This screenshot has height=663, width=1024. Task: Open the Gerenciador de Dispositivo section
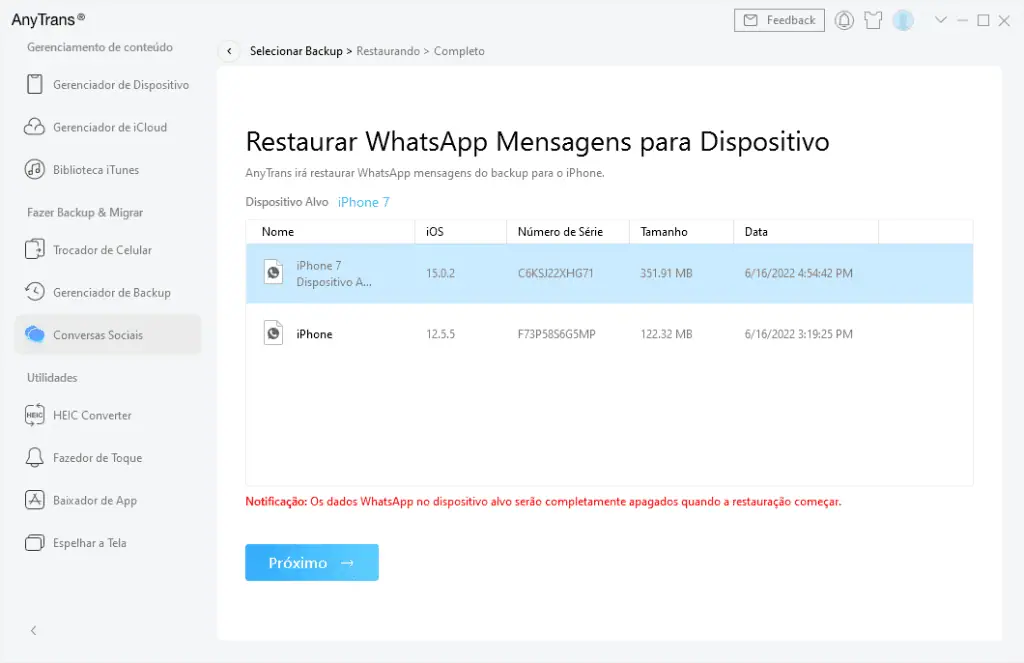tap(115, 84)
